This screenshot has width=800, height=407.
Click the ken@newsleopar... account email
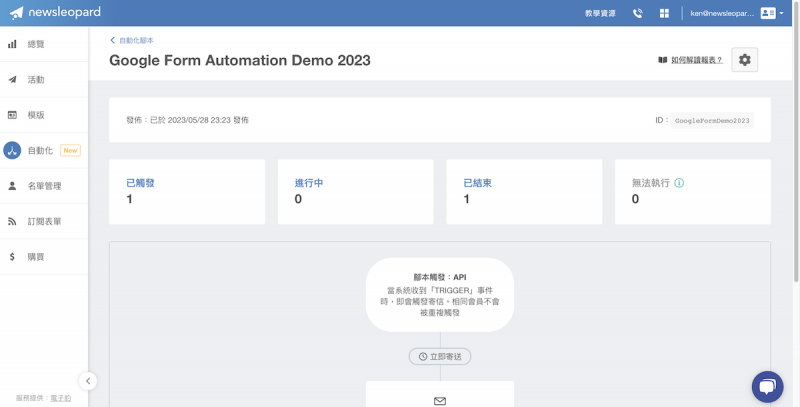[x=722, y=13]
